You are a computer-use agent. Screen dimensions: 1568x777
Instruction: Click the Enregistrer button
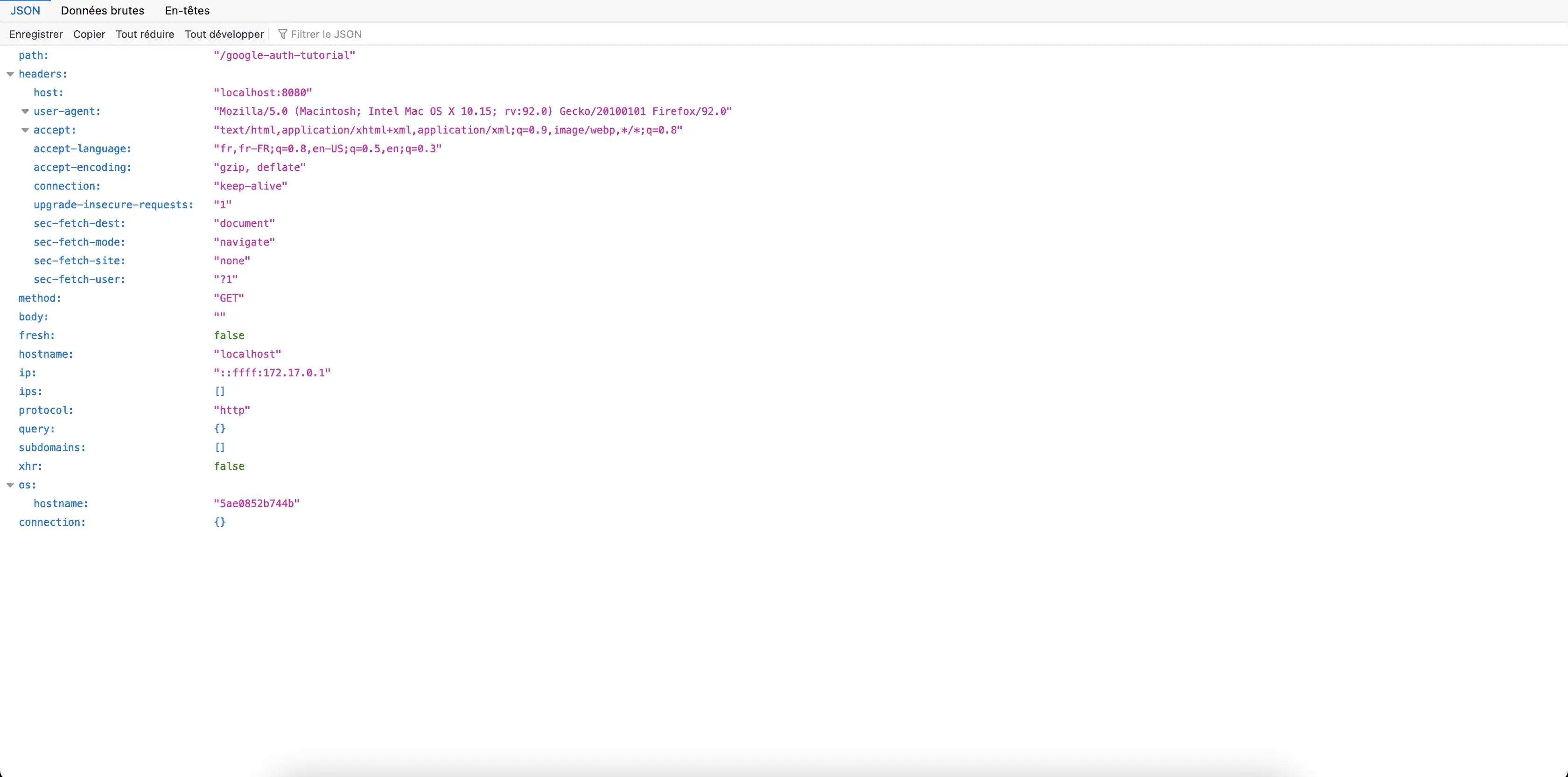[36, 34]
